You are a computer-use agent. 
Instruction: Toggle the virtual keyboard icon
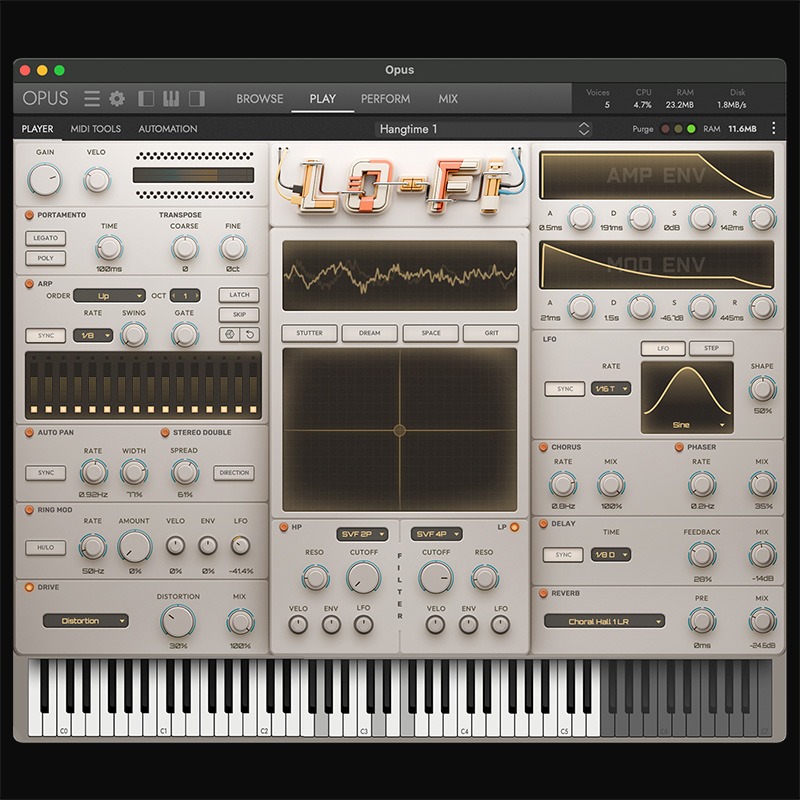pos(171,98)
